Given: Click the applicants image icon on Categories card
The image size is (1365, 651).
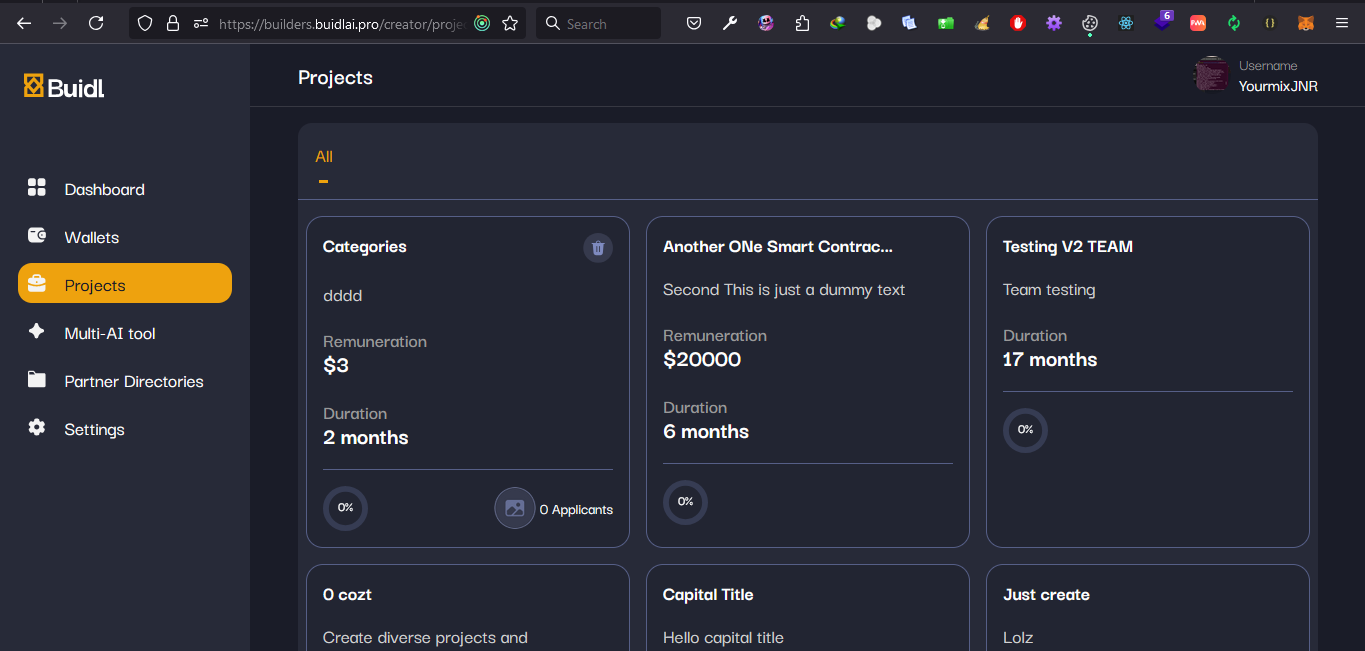Looking at the screenshot, I should [x=514, y=508].
